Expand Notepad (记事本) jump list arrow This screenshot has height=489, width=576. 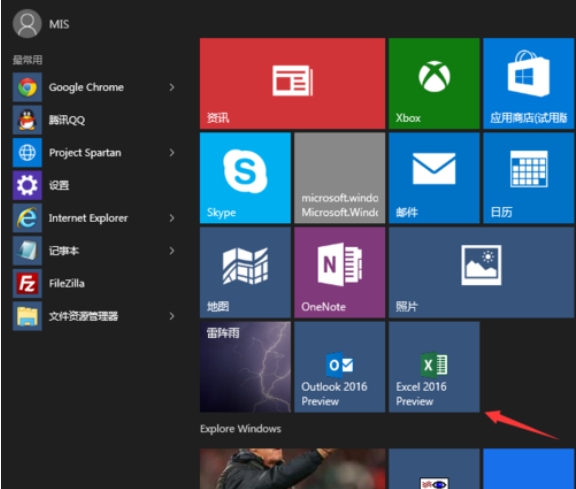[x=172, y=251]
